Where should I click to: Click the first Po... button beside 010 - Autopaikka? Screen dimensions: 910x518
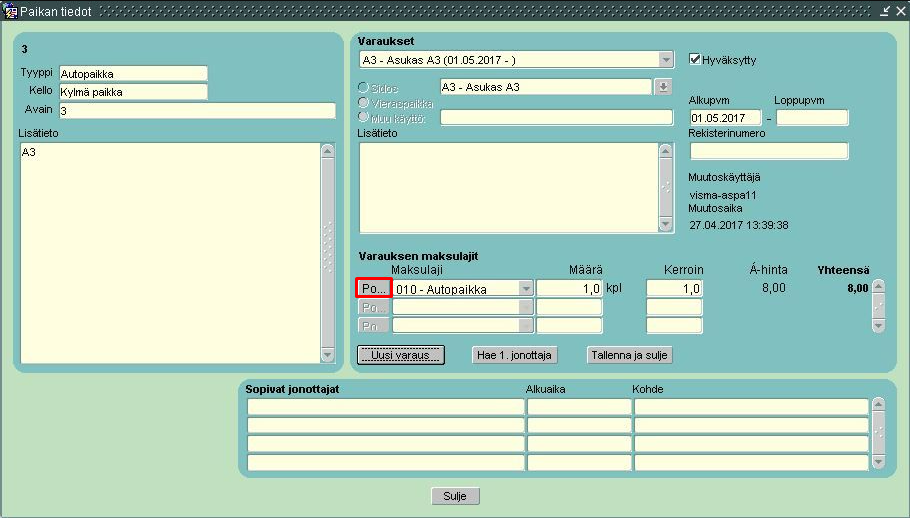click(x=374, y=288)
